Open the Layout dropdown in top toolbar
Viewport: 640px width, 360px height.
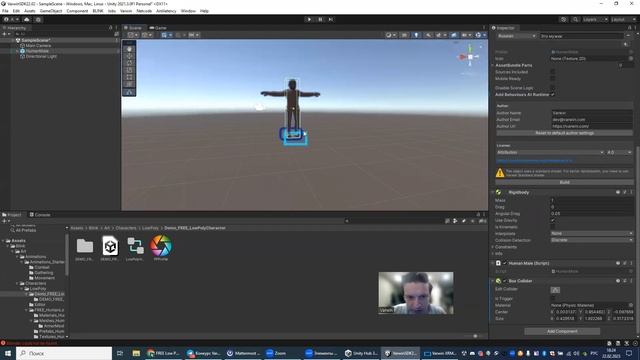point(623,19)
